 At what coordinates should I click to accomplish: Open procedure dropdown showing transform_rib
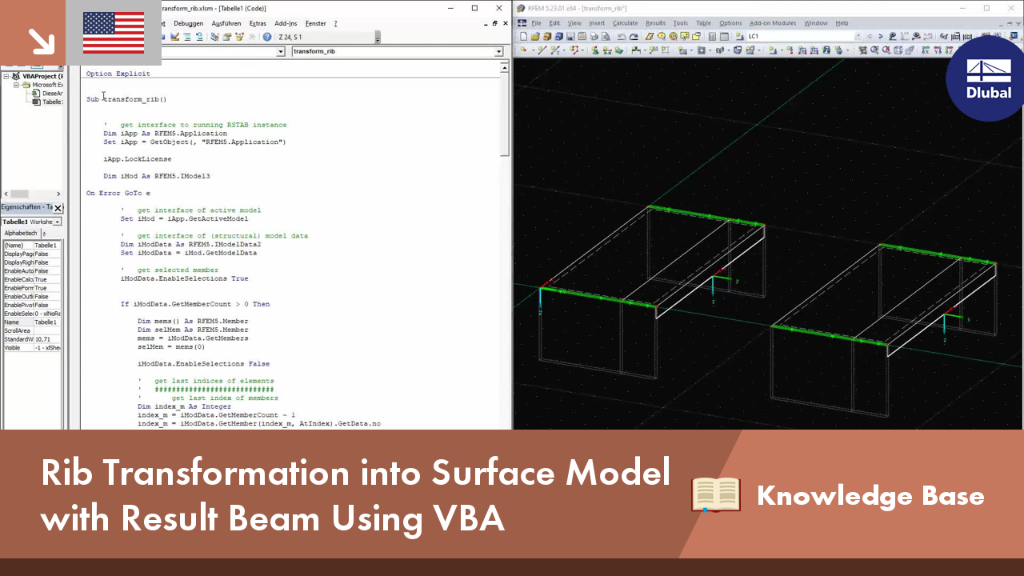pos(498,51)
